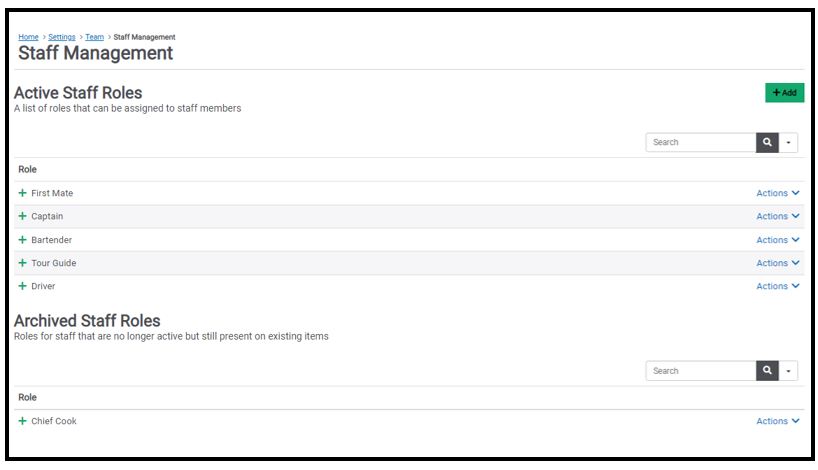Click the plus icon next to Captain
The height and width of the screenshot is (470, 818).
coord(22,216)
